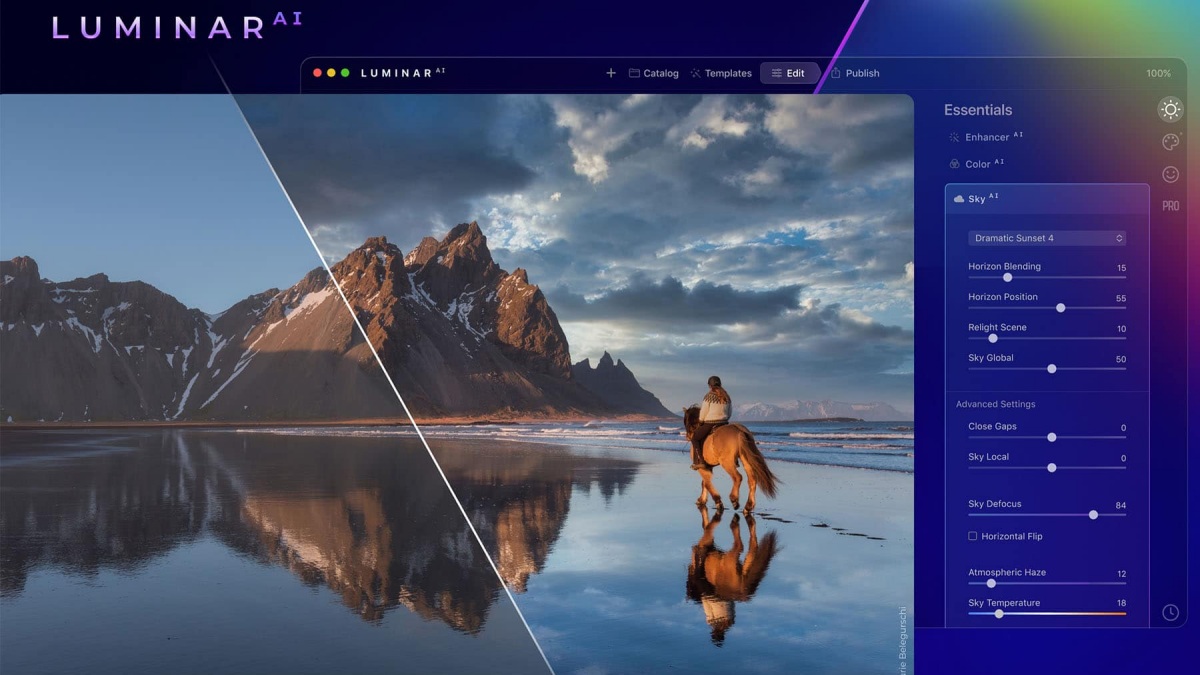Open the history clock icon
This screenshot has width=1200, height=675.
coord(1170,612)
